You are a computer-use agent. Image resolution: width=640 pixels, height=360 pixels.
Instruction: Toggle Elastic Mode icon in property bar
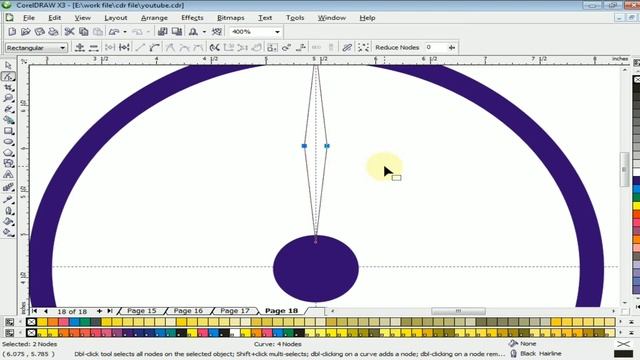tap(347, 47)
